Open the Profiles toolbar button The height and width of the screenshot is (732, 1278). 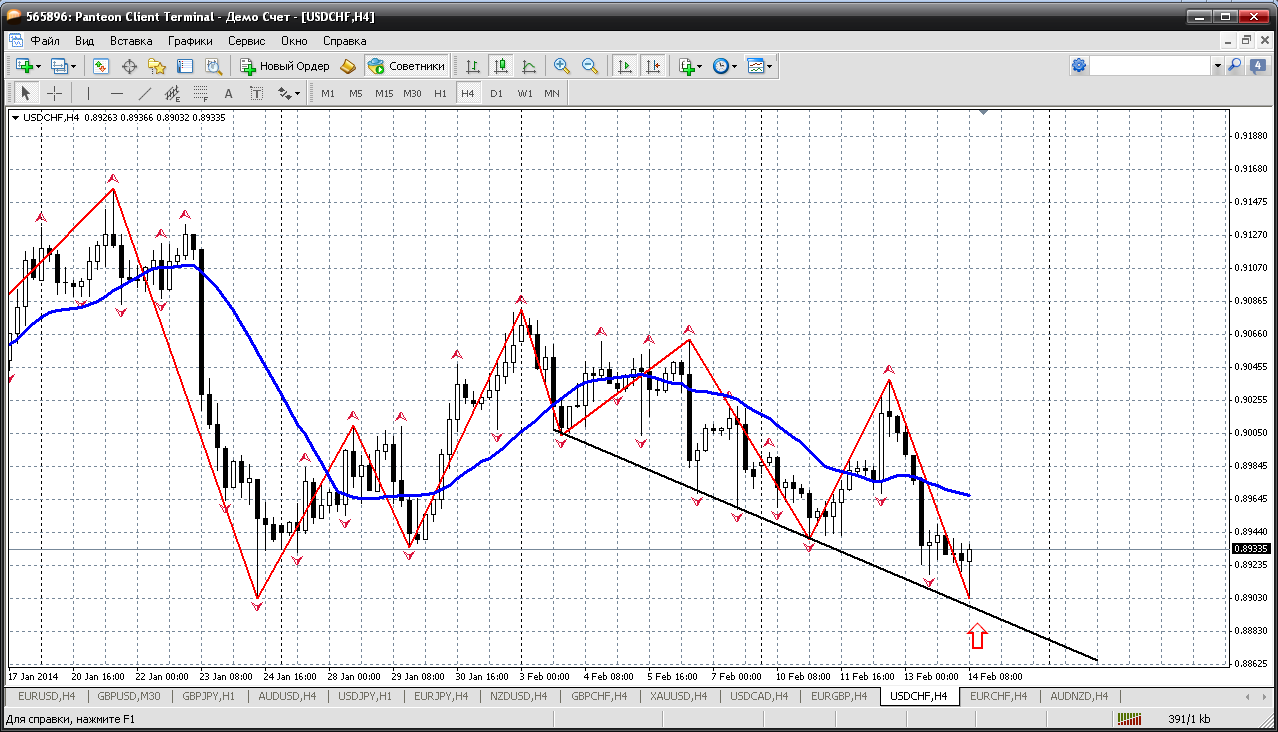[59, 66]
